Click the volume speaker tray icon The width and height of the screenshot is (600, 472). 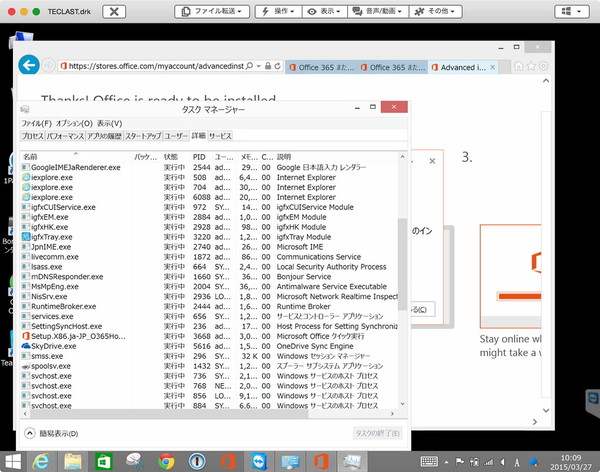pyautogui.click(x=502, y=462)
